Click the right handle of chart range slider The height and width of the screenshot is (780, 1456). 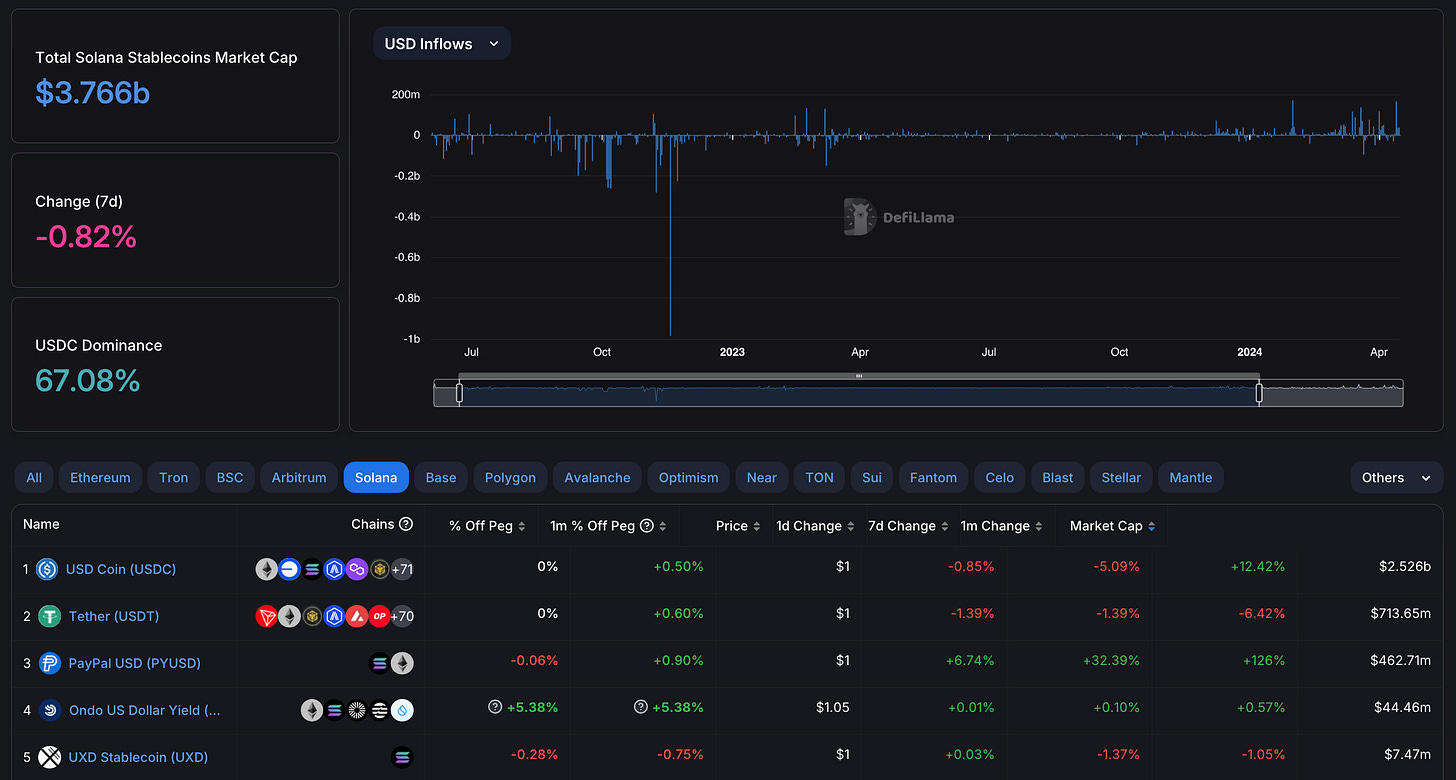pos(1259,393)
